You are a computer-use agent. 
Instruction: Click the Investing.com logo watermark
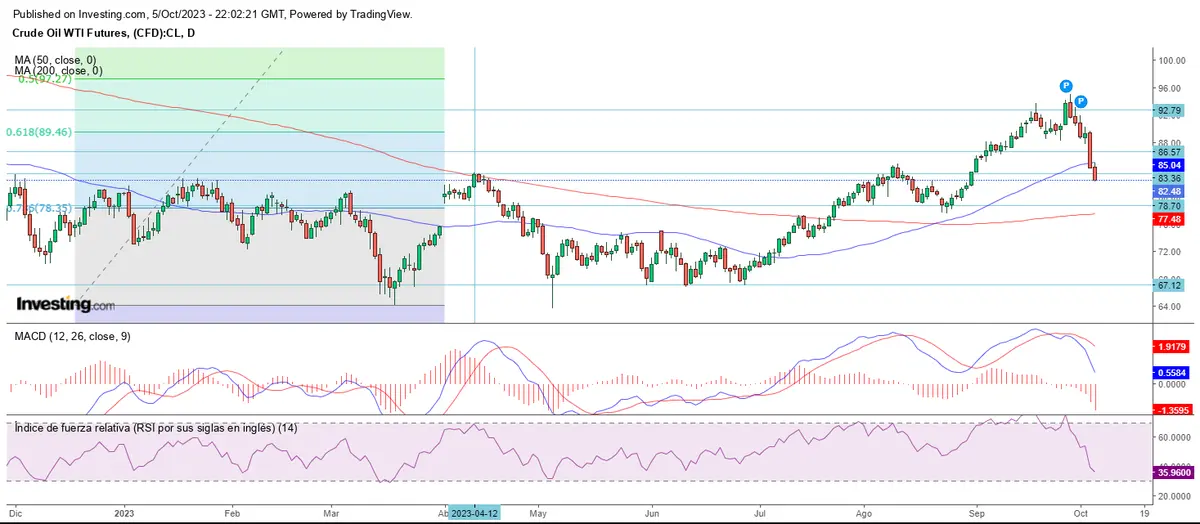click(x=66, y=303)
